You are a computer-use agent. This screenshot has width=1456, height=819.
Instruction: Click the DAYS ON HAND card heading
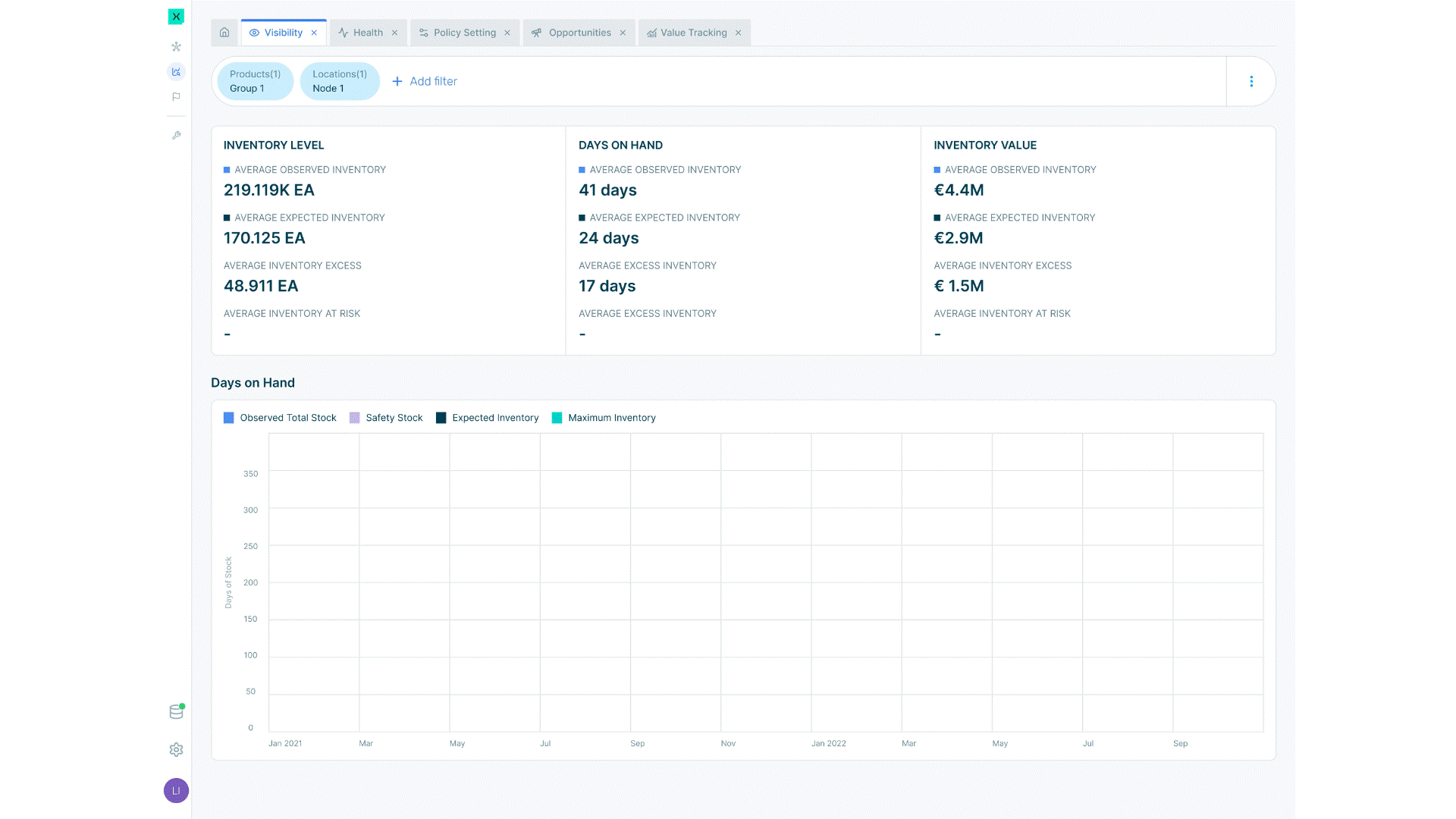point(620,145)
